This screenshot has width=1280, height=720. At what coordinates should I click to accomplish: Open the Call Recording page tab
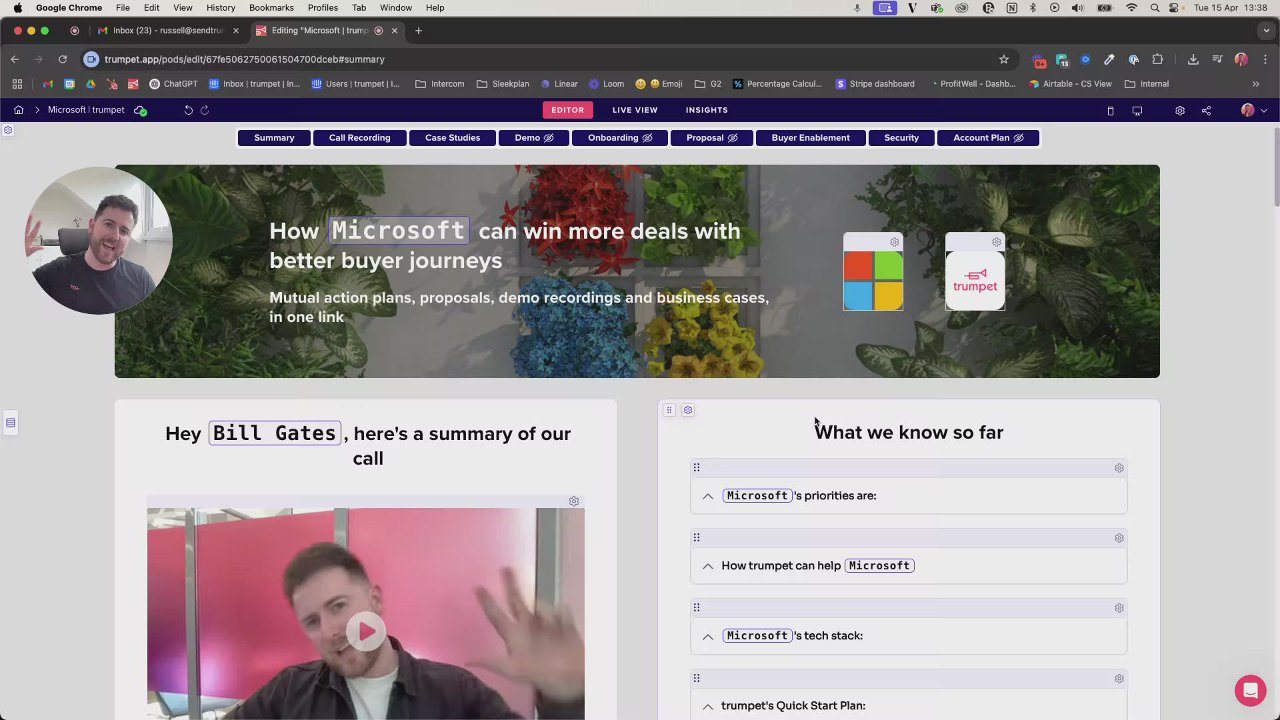(360, 138)
